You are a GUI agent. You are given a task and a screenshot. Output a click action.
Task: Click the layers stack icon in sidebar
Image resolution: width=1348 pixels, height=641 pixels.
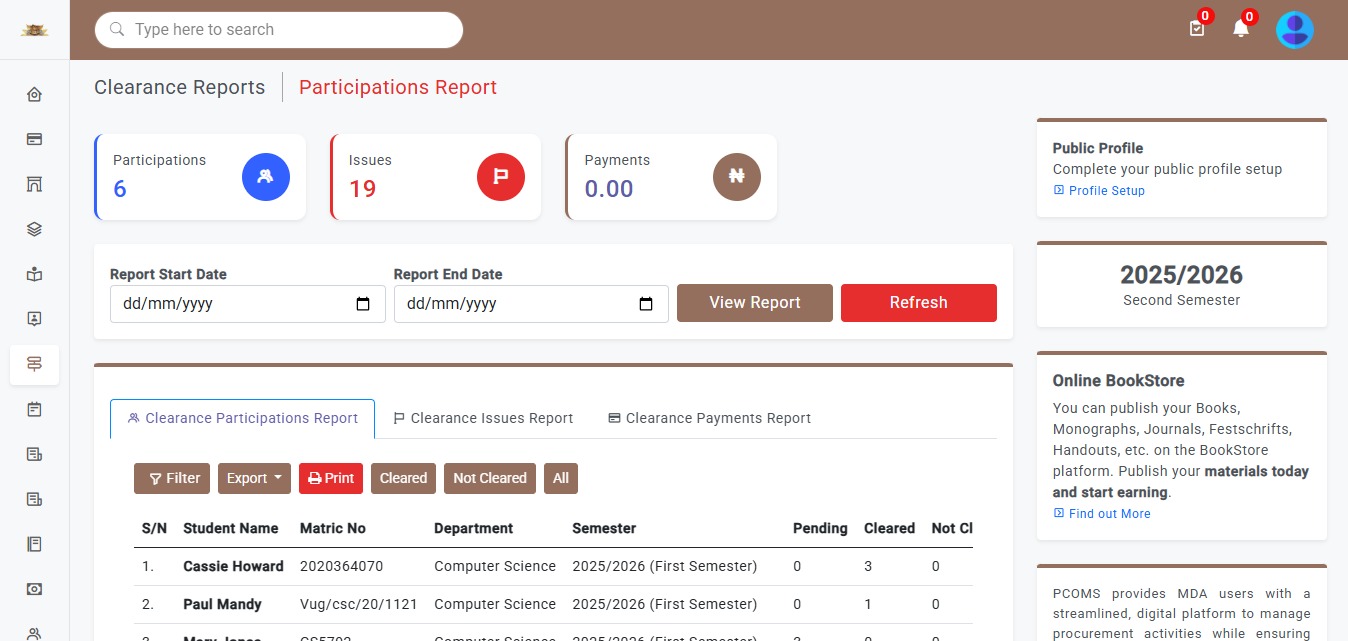pos(34,230)
